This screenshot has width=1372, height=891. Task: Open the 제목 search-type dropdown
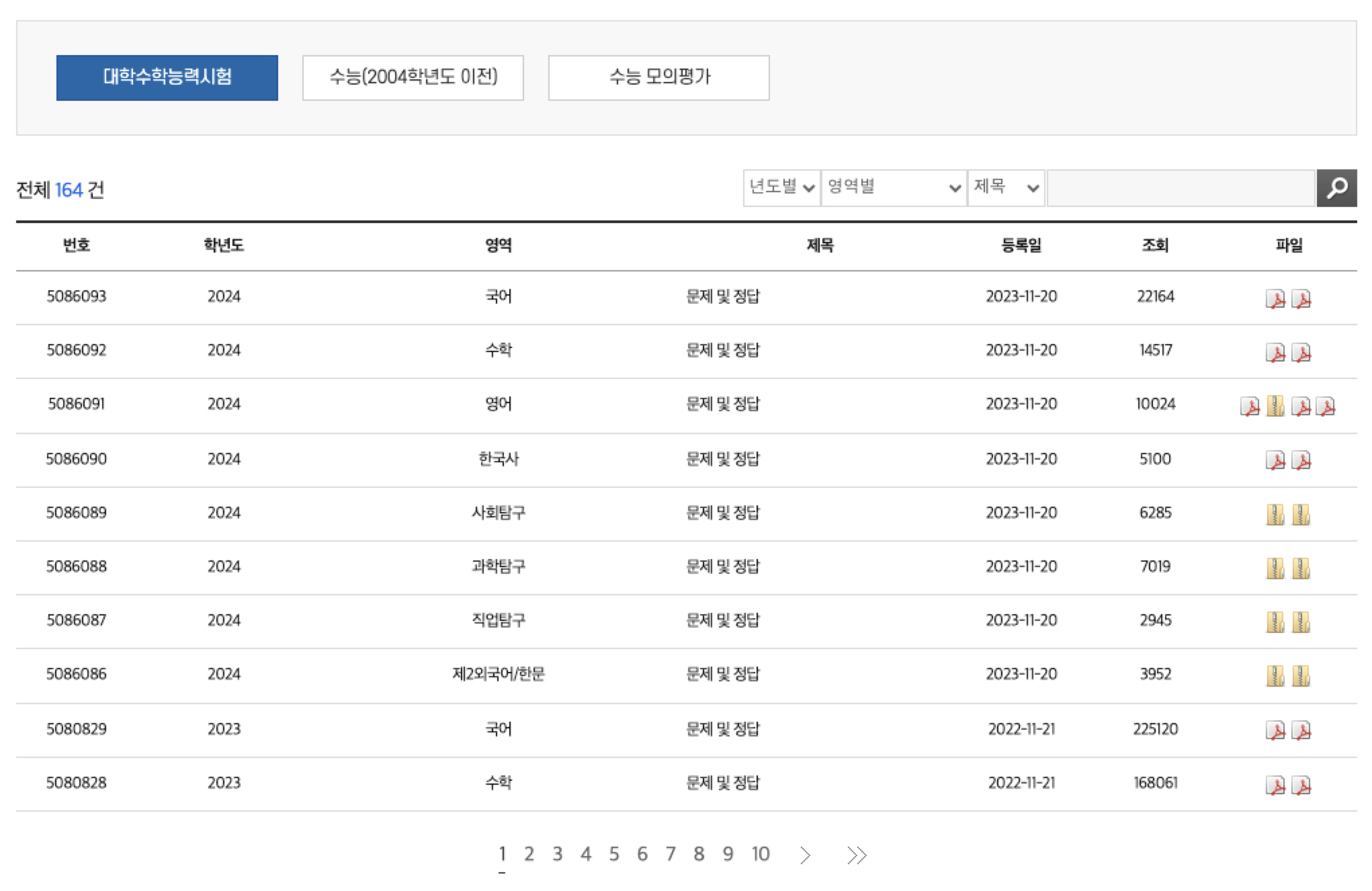(1006, 187)
